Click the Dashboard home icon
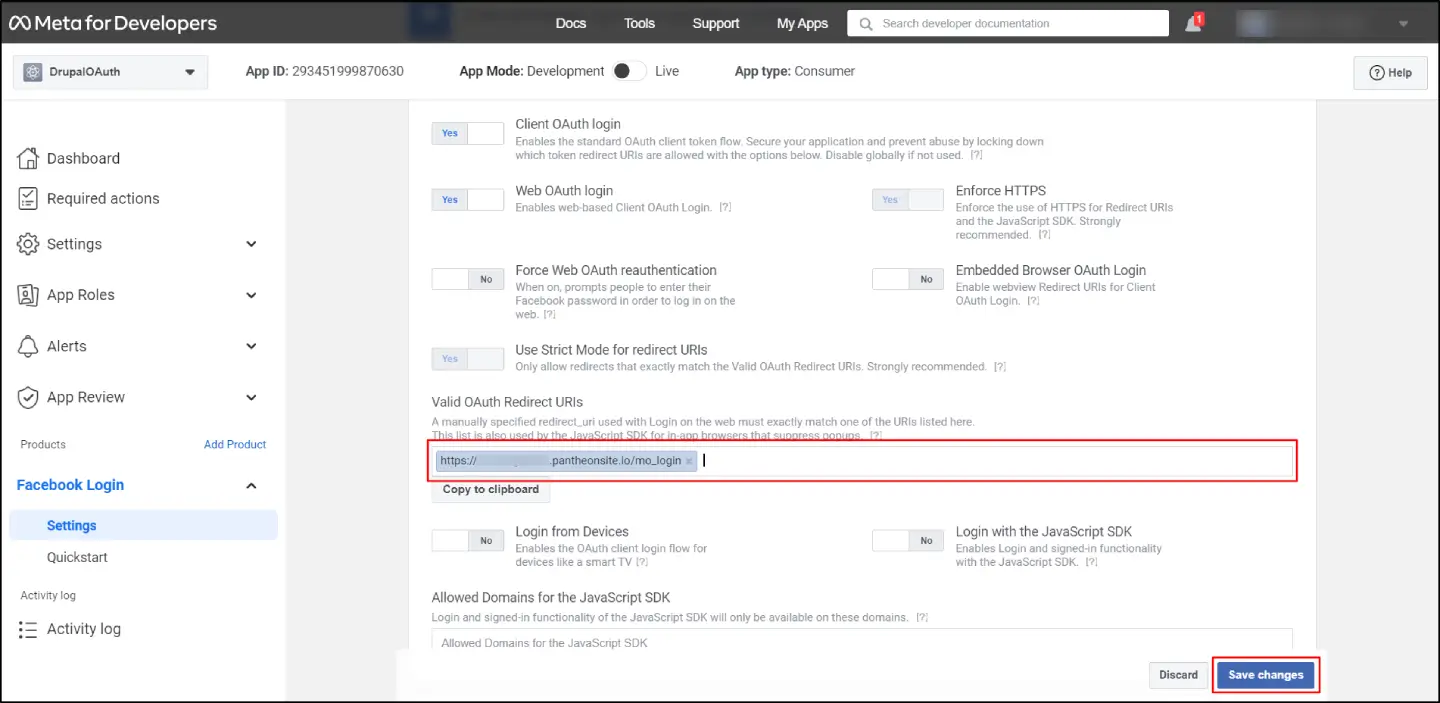Image resolution: width=1440 pixels, height=703 pixels. [28, 158]
